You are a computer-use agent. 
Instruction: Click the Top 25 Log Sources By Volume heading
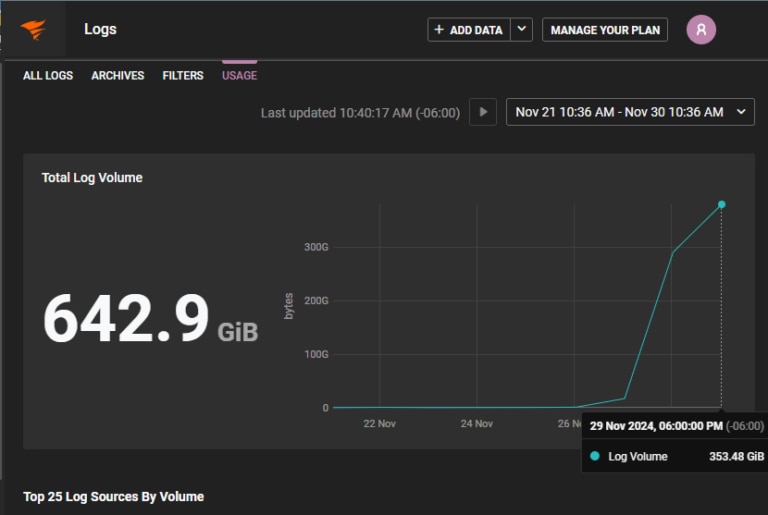coord(113,496)
